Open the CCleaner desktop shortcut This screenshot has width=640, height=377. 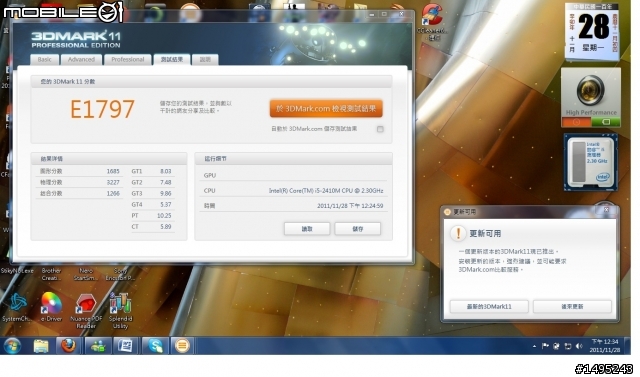pyautogui.click(x=432, y=22)
